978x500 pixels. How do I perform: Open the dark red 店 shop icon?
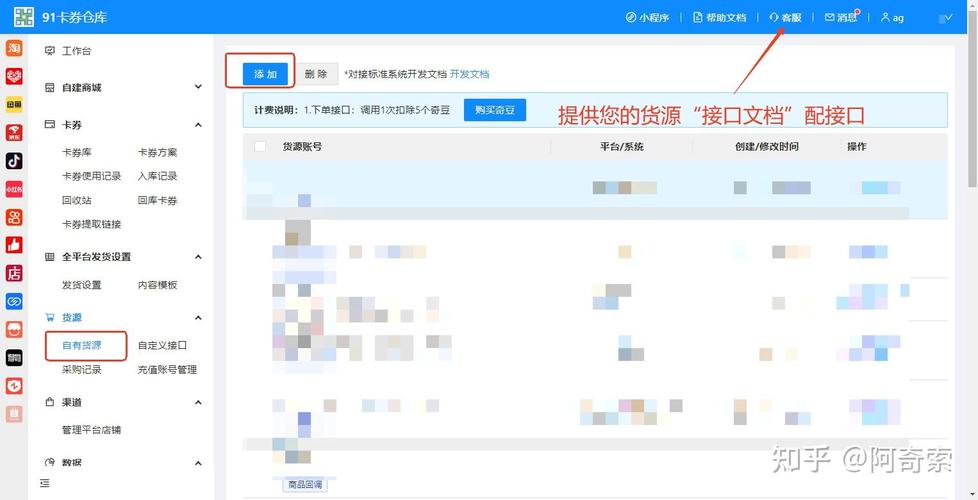click(14, 273)
